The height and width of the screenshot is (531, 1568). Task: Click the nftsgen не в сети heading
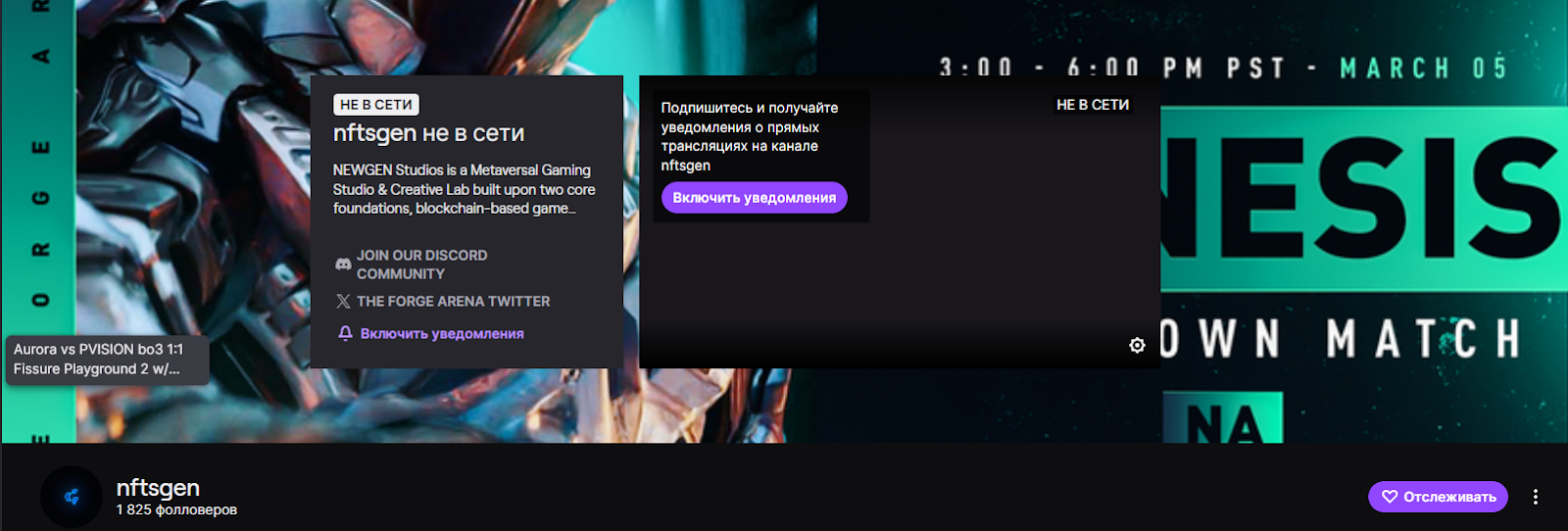pyautogui.click(x=428, y=133)
